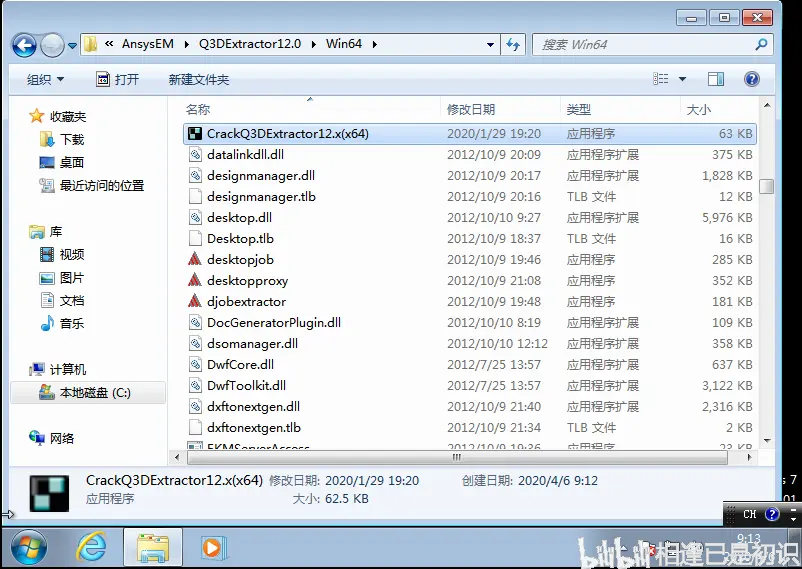Click the Win64 breadcrumb
The width and height of the screenshot is (802, 569).
tap(344, 44)
